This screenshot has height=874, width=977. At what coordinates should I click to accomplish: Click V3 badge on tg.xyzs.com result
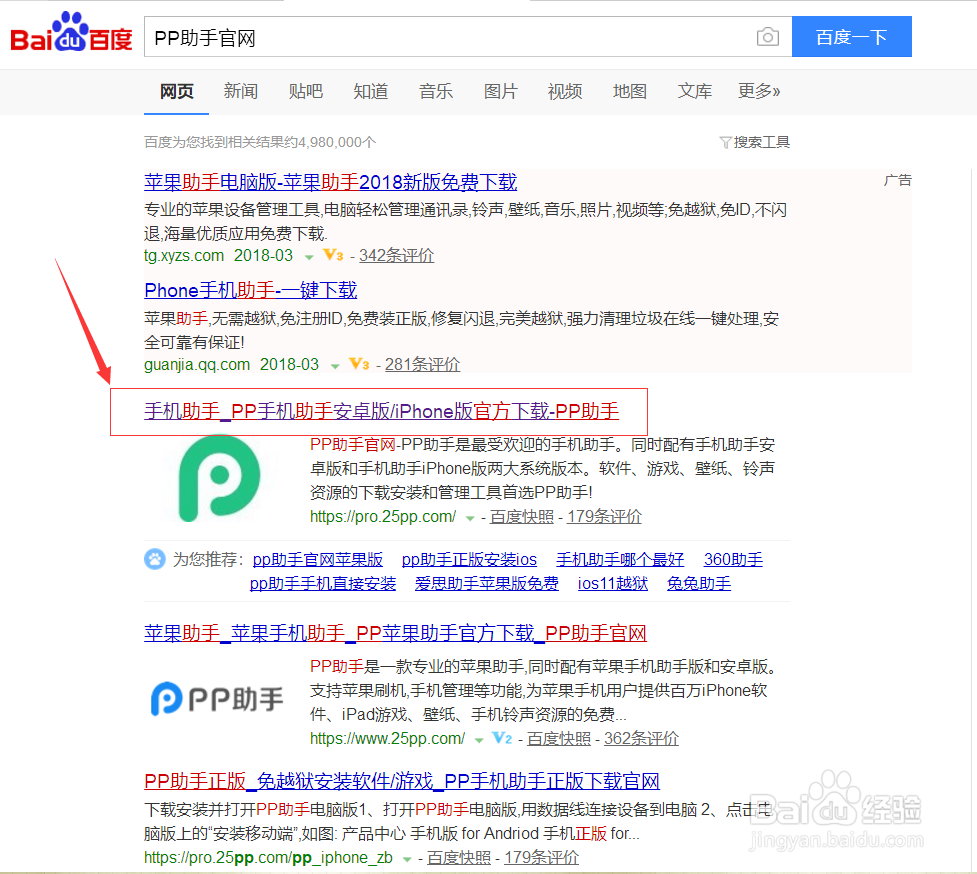click(333, 255)
